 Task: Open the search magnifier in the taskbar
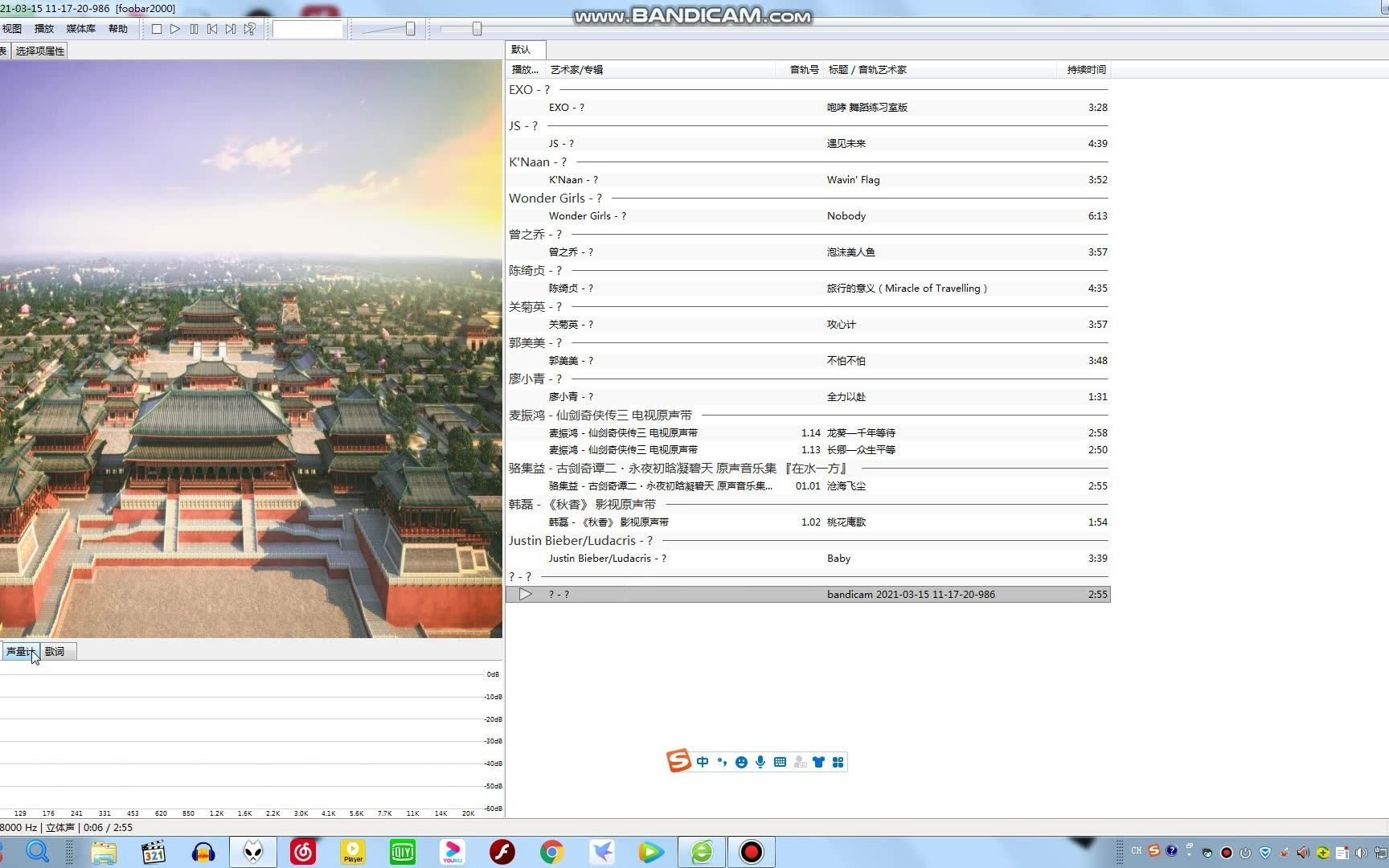click(x=38, y=851)
